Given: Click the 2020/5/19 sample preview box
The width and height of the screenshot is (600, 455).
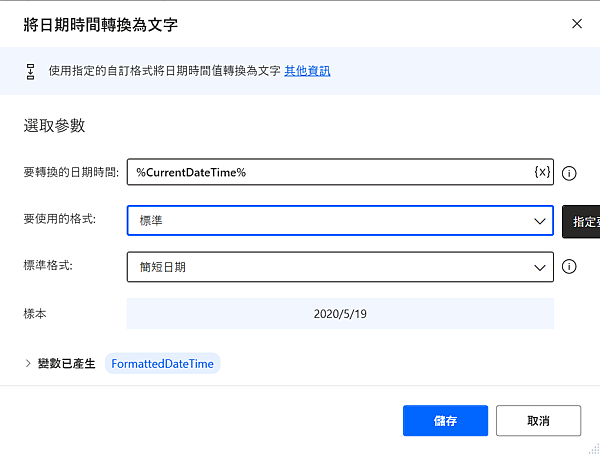Looking at the screenshot, I should (x=340, y=313).
